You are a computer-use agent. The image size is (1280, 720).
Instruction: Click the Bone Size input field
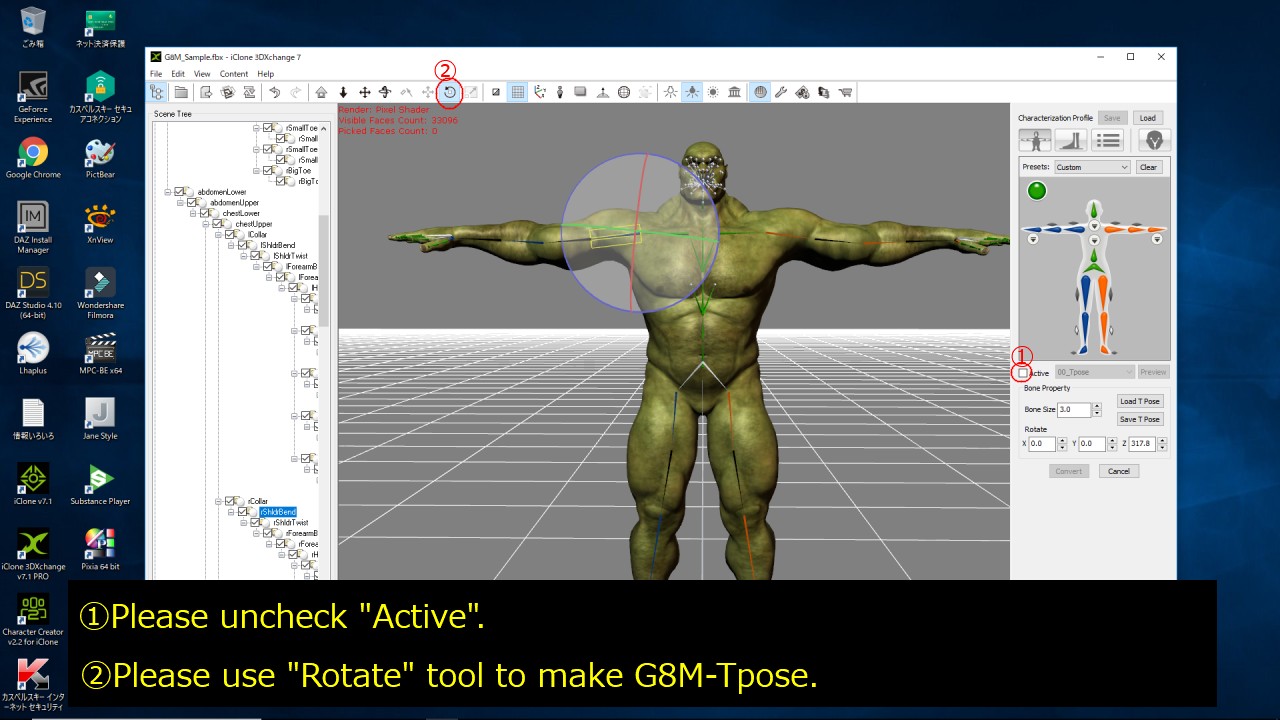click(x=1072, y=410)
